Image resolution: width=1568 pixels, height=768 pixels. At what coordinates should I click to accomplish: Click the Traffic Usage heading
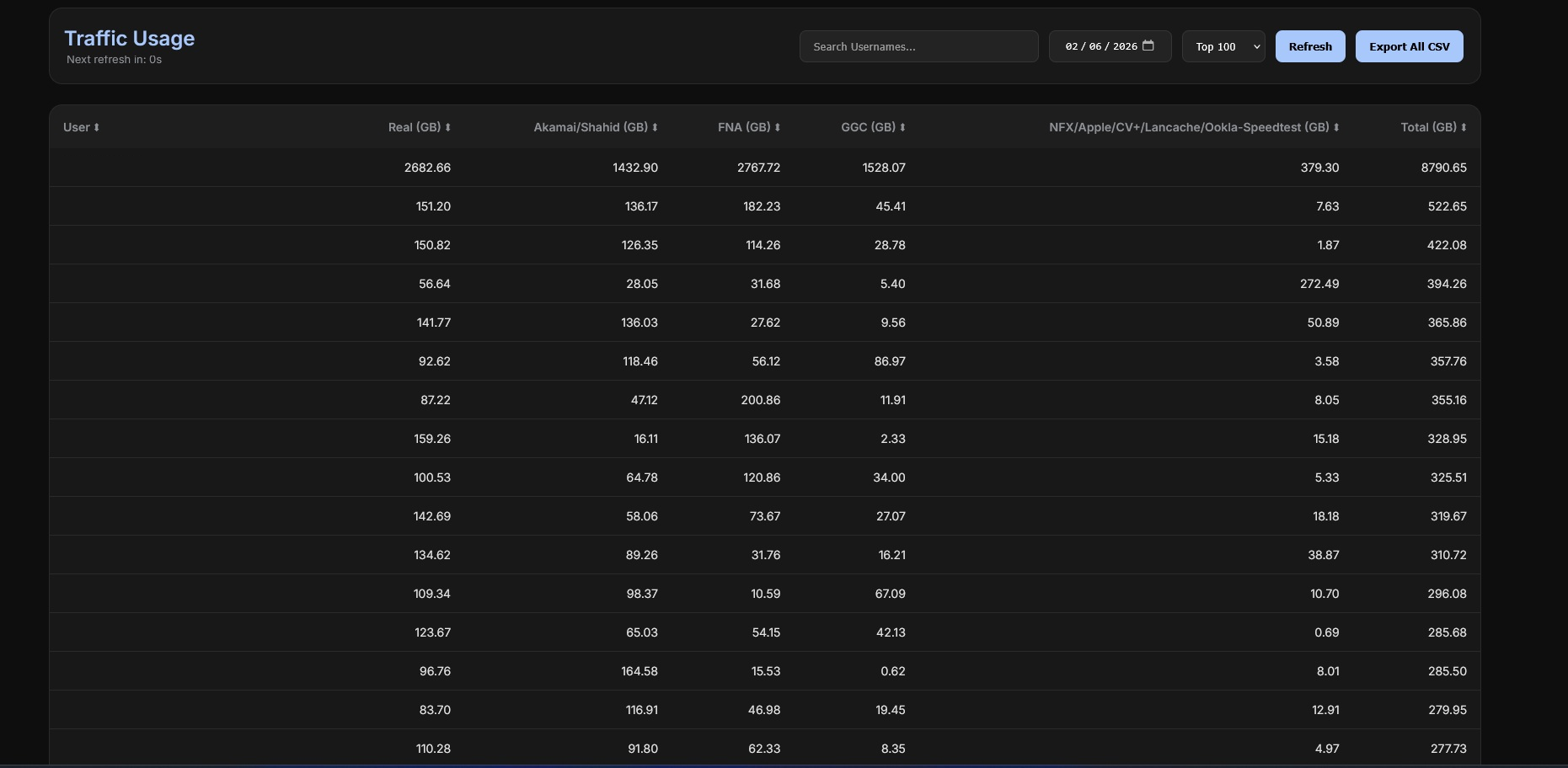(130, 38)
